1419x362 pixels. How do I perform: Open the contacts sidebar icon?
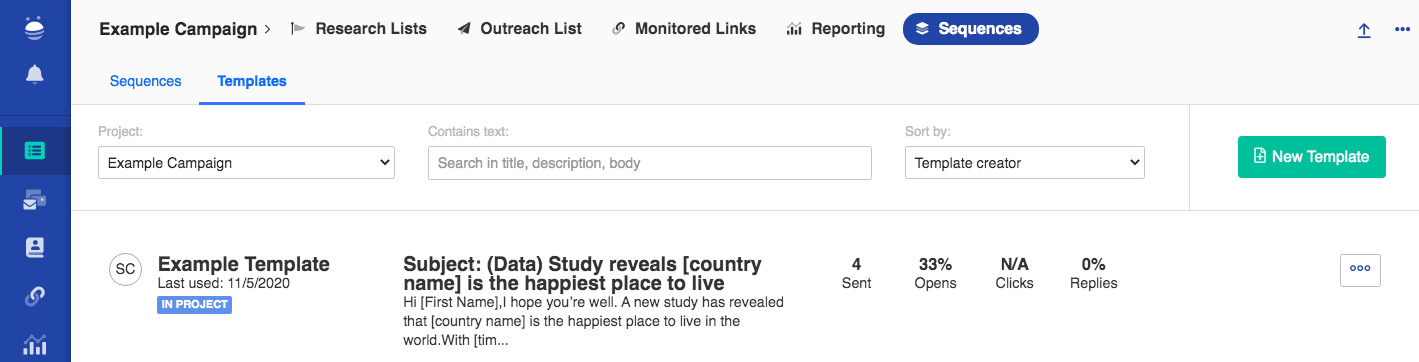35,247
